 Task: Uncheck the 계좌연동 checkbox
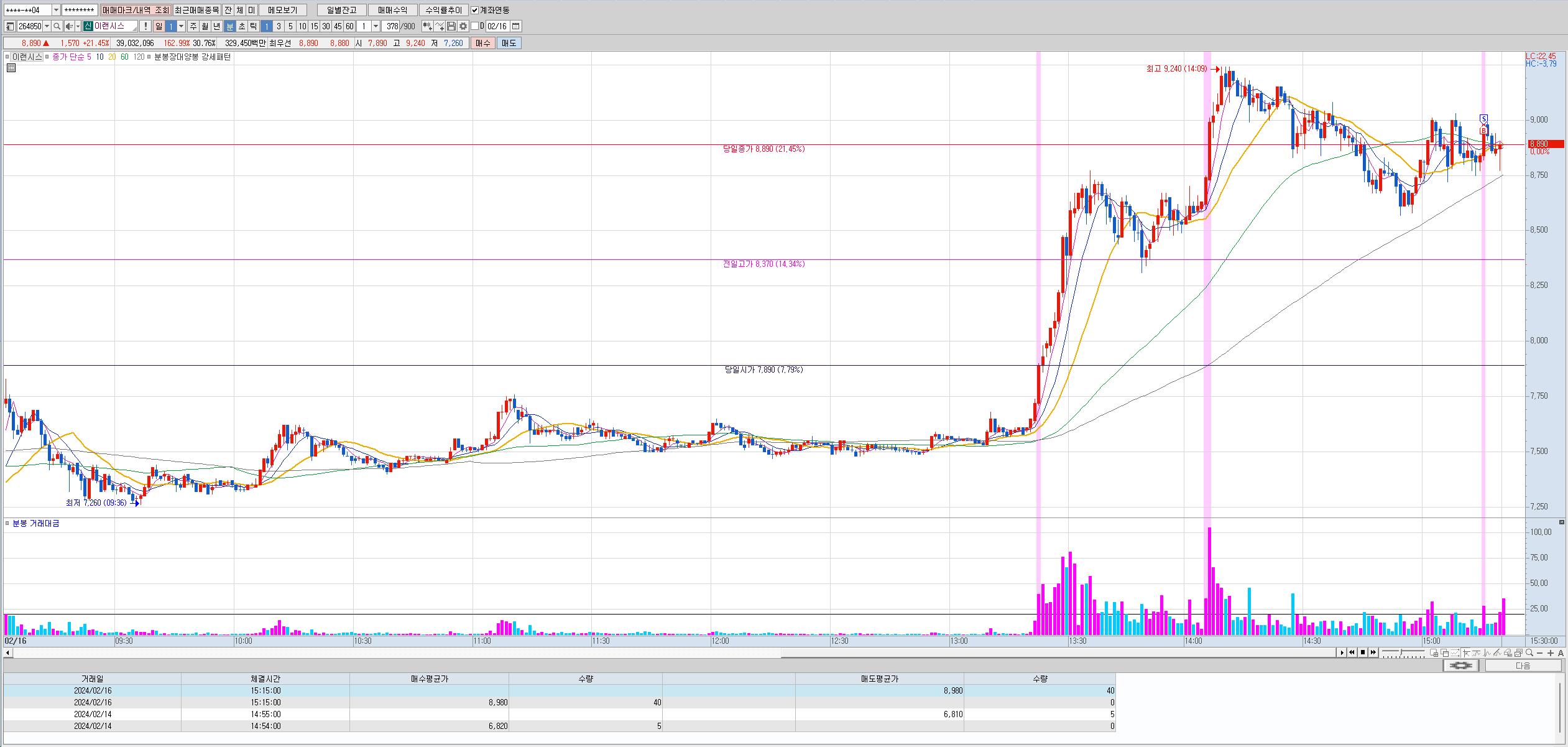click(x=475, y=10)
